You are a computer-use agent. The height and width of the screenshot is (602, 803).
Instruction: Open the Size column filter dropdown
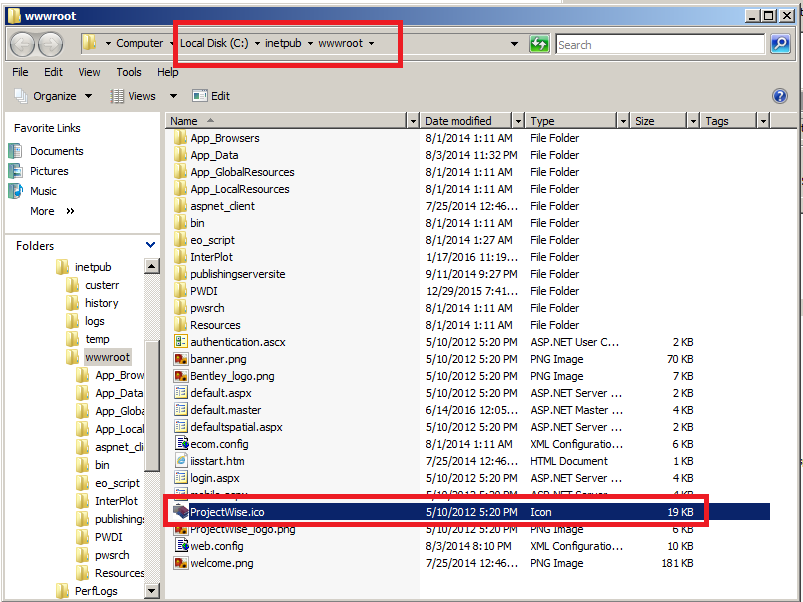coord(693,121)
